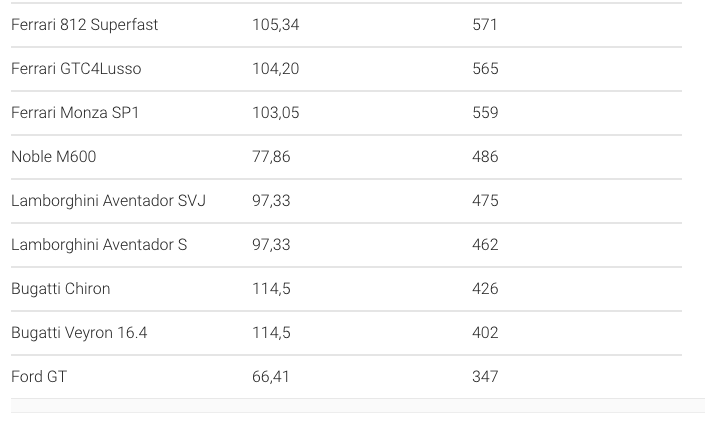Select the 103,05 value
The image size is (705, 424).
point(276,113)
